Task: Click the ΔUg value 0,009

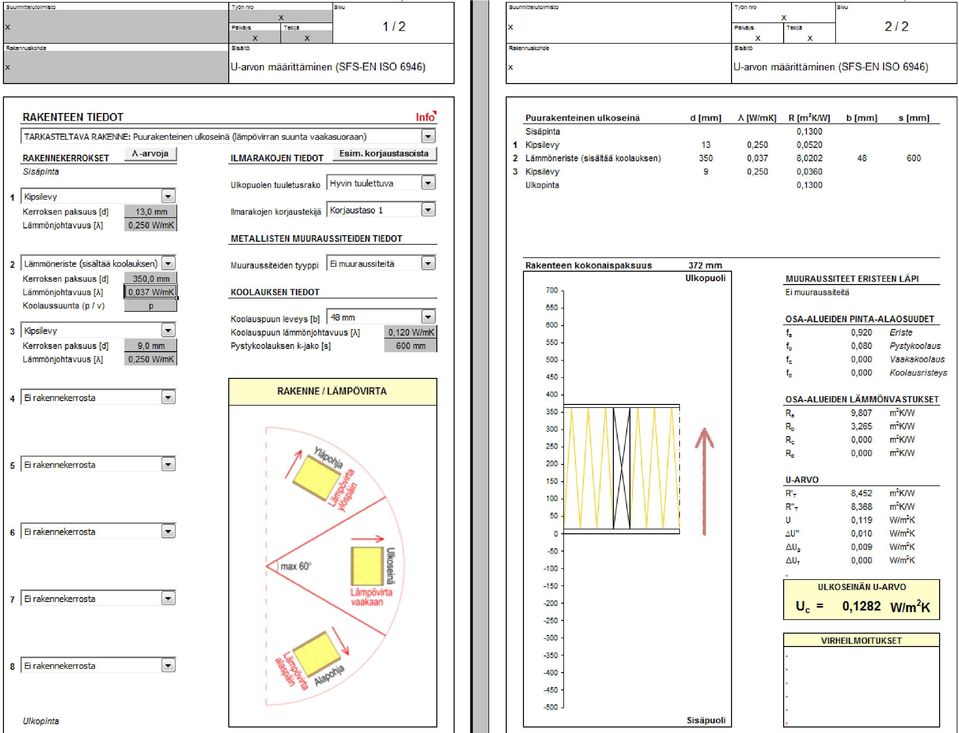Action: pos(861,547)
